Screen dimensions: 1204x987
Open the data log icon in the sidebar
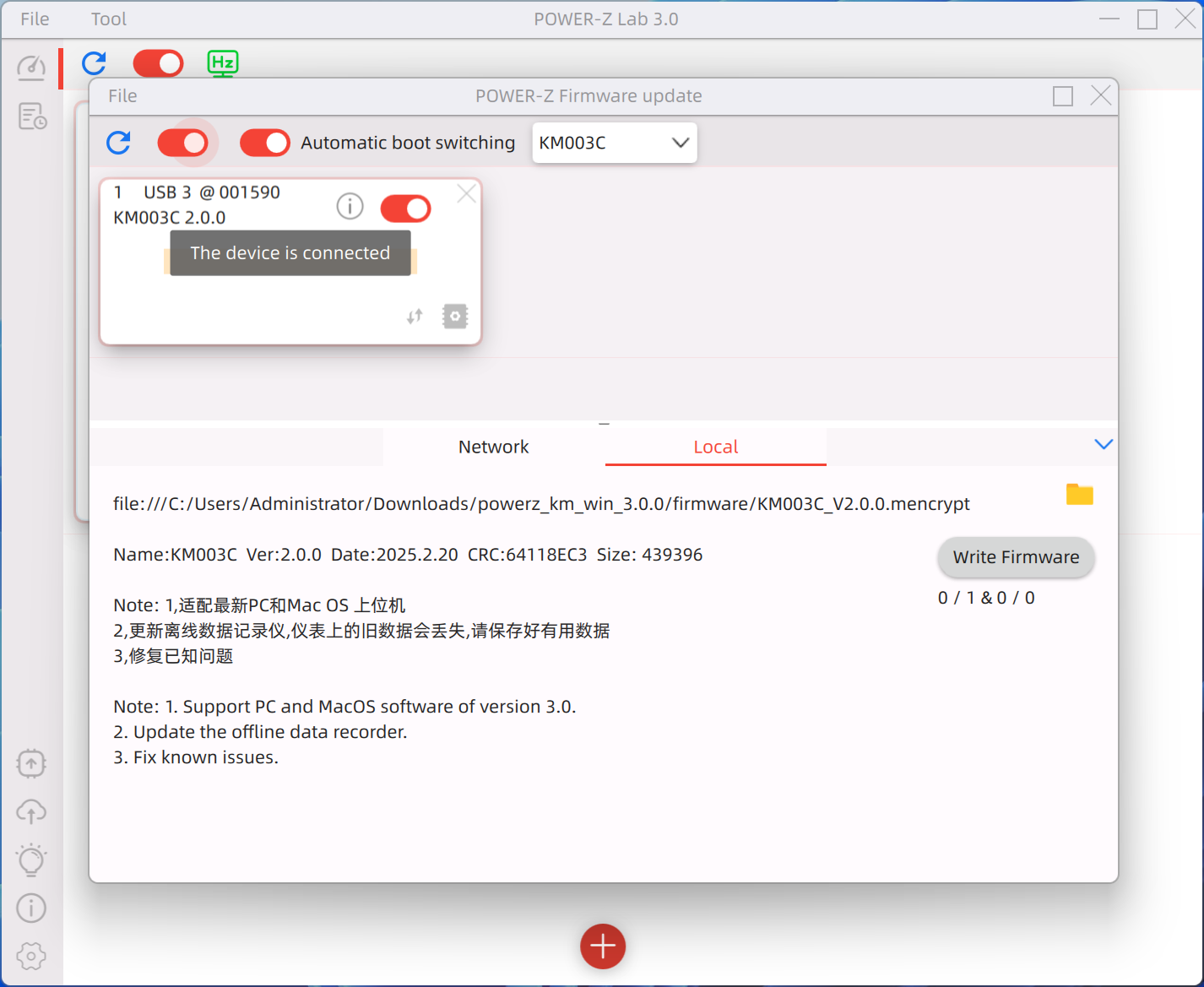[31, 117]
